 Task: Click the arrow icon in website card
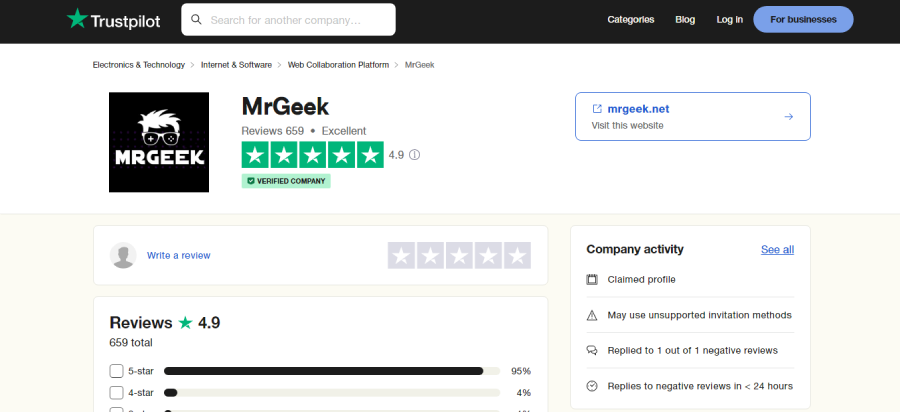click(789, 116)
